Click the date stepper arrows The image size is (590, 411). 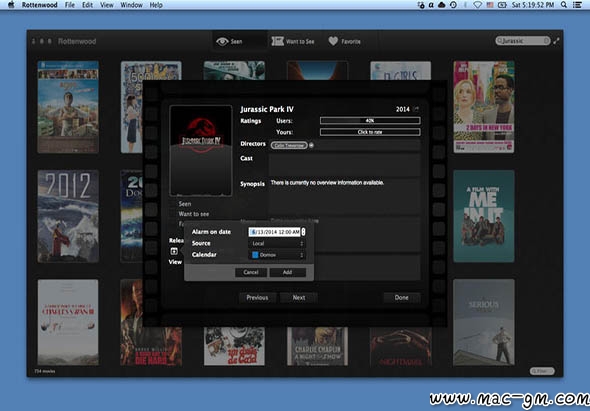coord(303,232)
